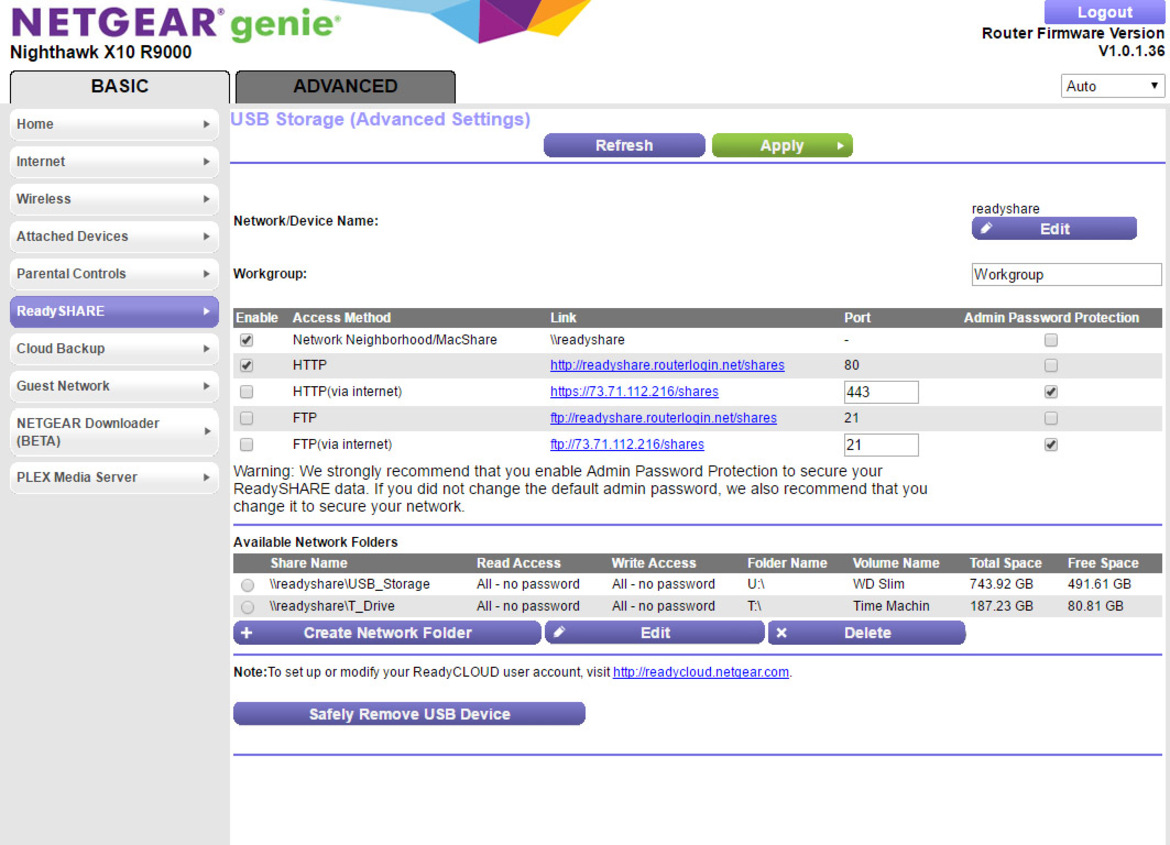This screenshot has width=1170, height=845.
Task: Click the Time Machin volume name cell
Action: point(891,606)
